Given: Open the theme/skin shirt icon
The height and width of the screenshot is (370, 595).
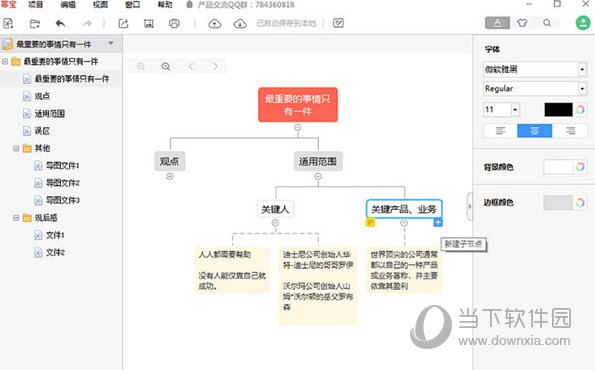Looking at the screenshot, I should point(522,23).
